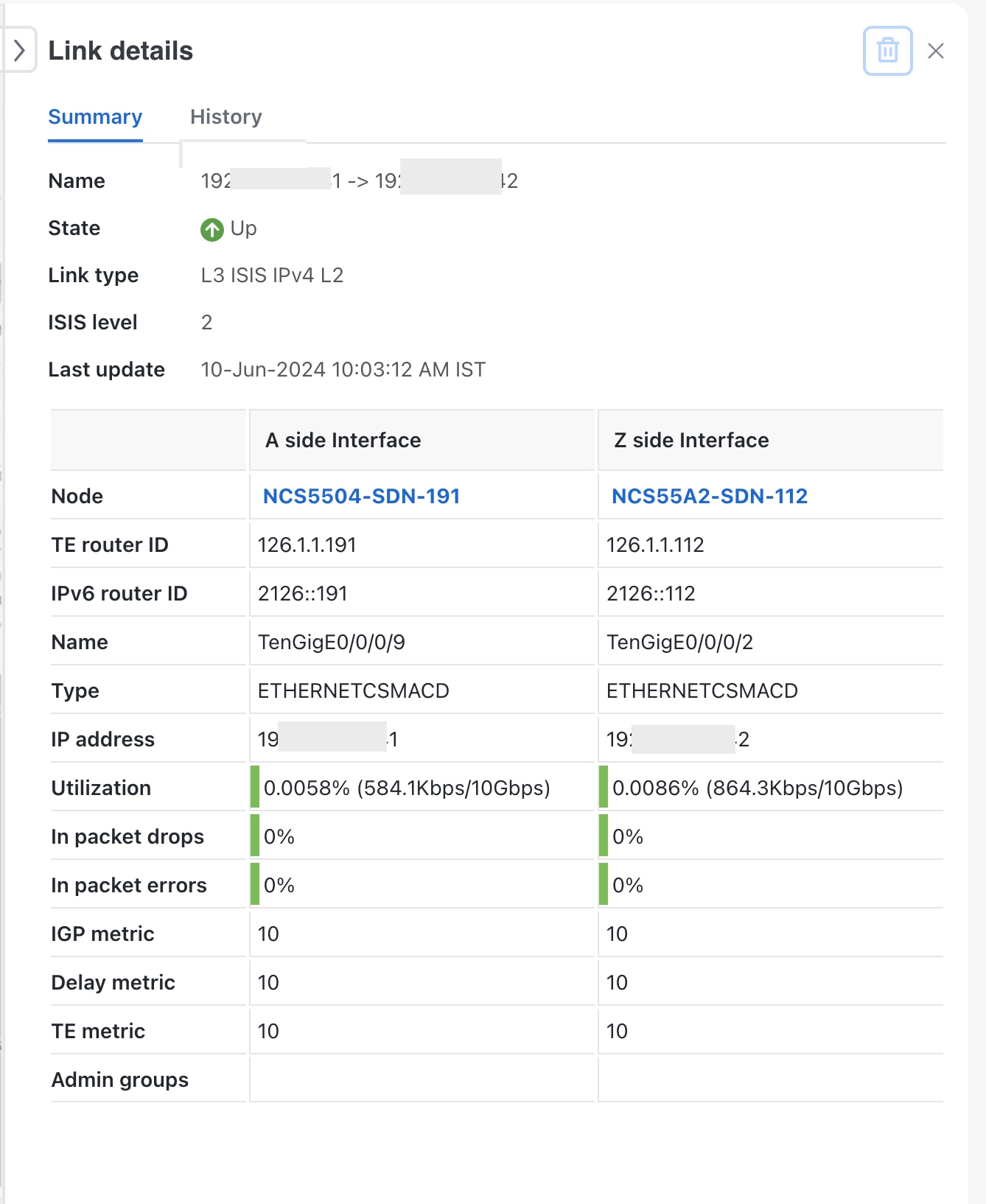Close the Link details panel

point(936,51)
